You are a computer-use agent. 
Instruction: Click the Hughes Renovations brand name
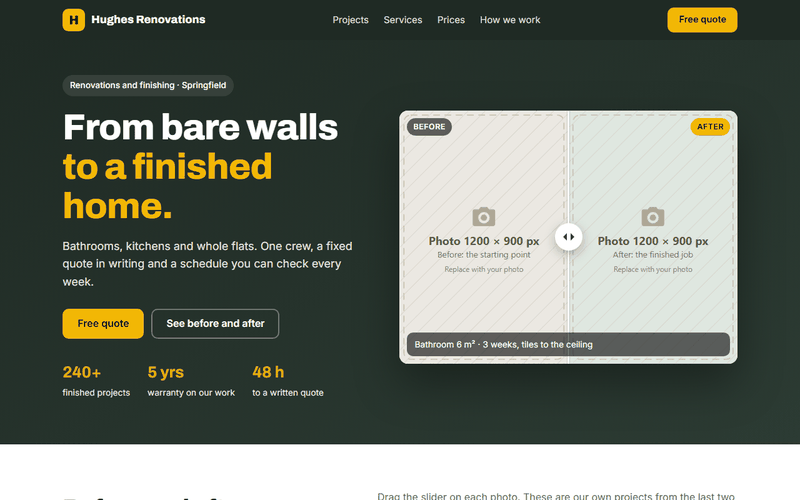tap(148, 19)
